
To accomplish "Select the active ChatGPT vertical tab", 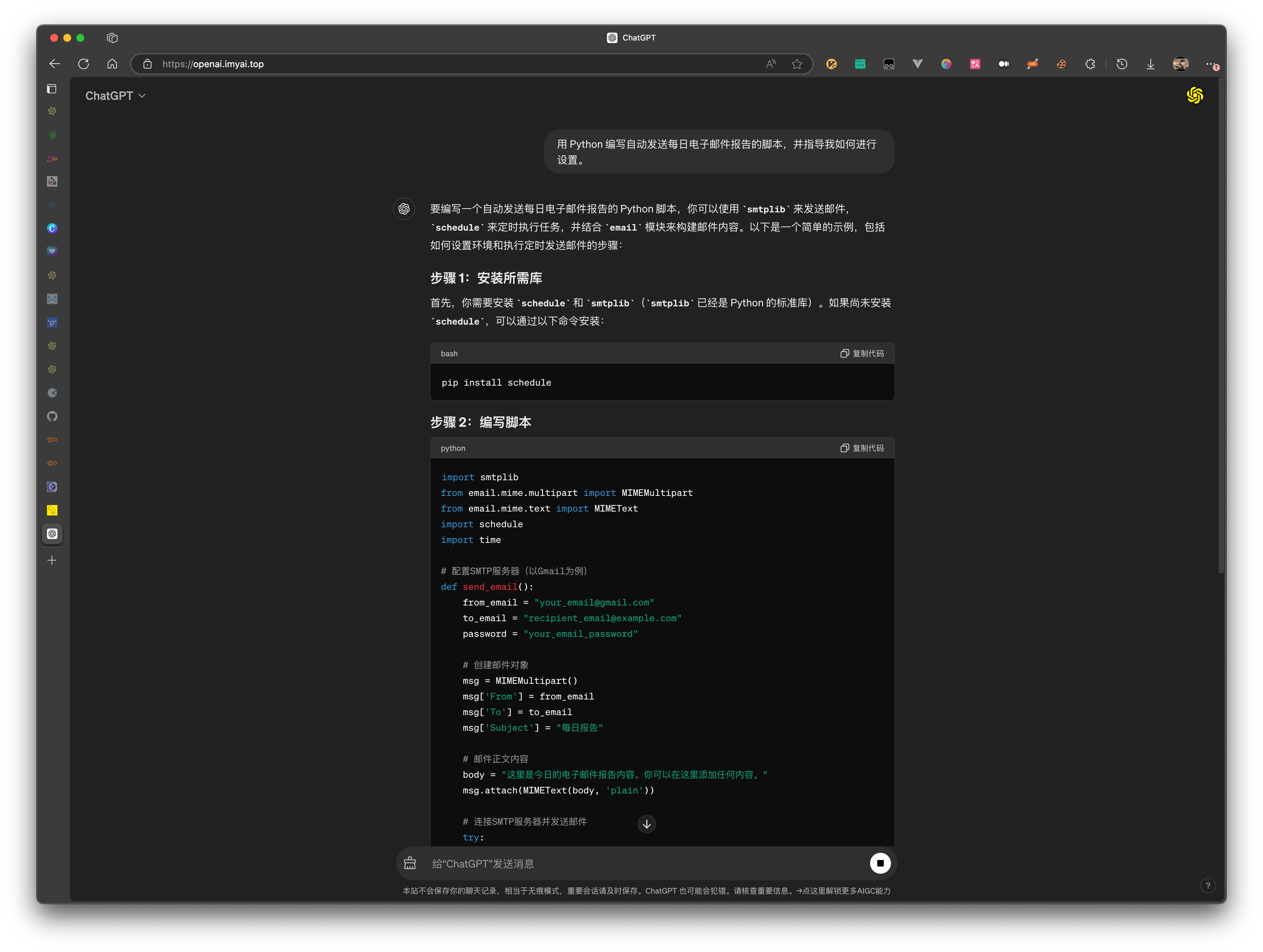I will pos(52,534).
